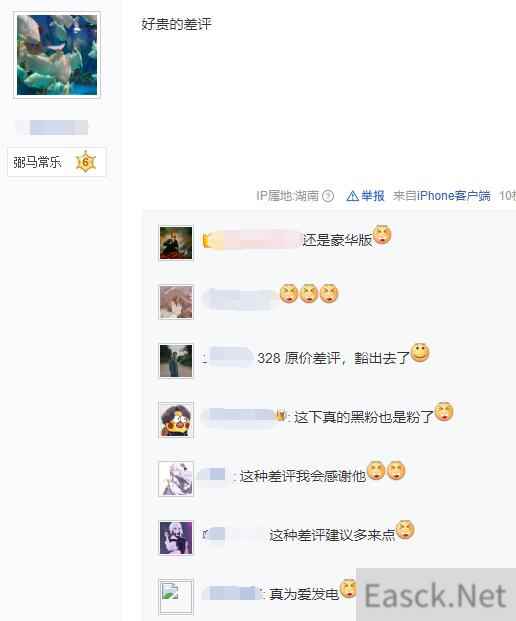Open broken image avatar of 真为爱发电 commenter
The image size is (516, 621).
point(176,596)
